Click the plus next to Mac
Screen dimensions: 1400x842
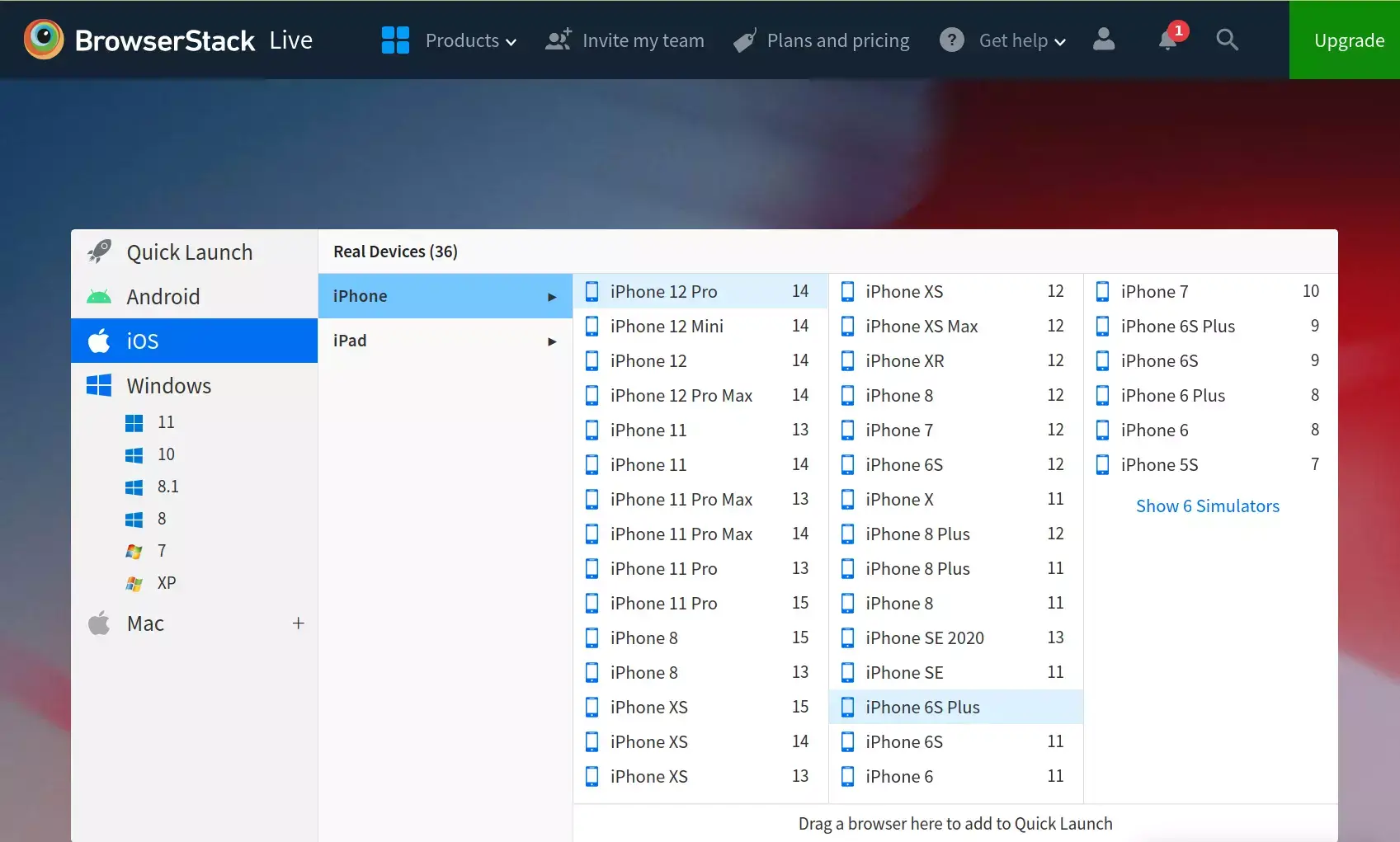pyautogui.click(x=298, y=623)
